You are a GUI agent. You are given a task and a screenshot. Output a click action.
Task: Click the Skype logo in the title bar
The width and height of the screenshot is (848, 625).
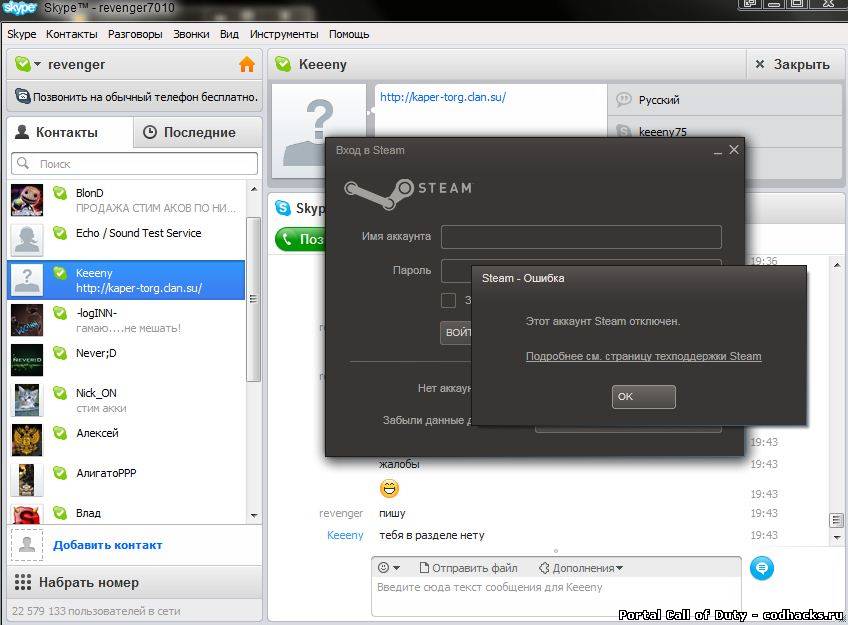point(19,8)
